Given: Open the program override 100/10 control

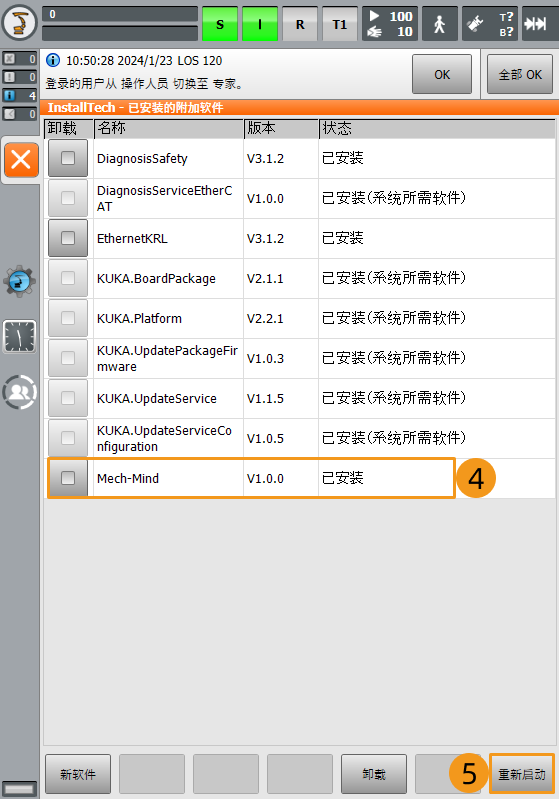Looking at the screenshot, I should 390,24.
